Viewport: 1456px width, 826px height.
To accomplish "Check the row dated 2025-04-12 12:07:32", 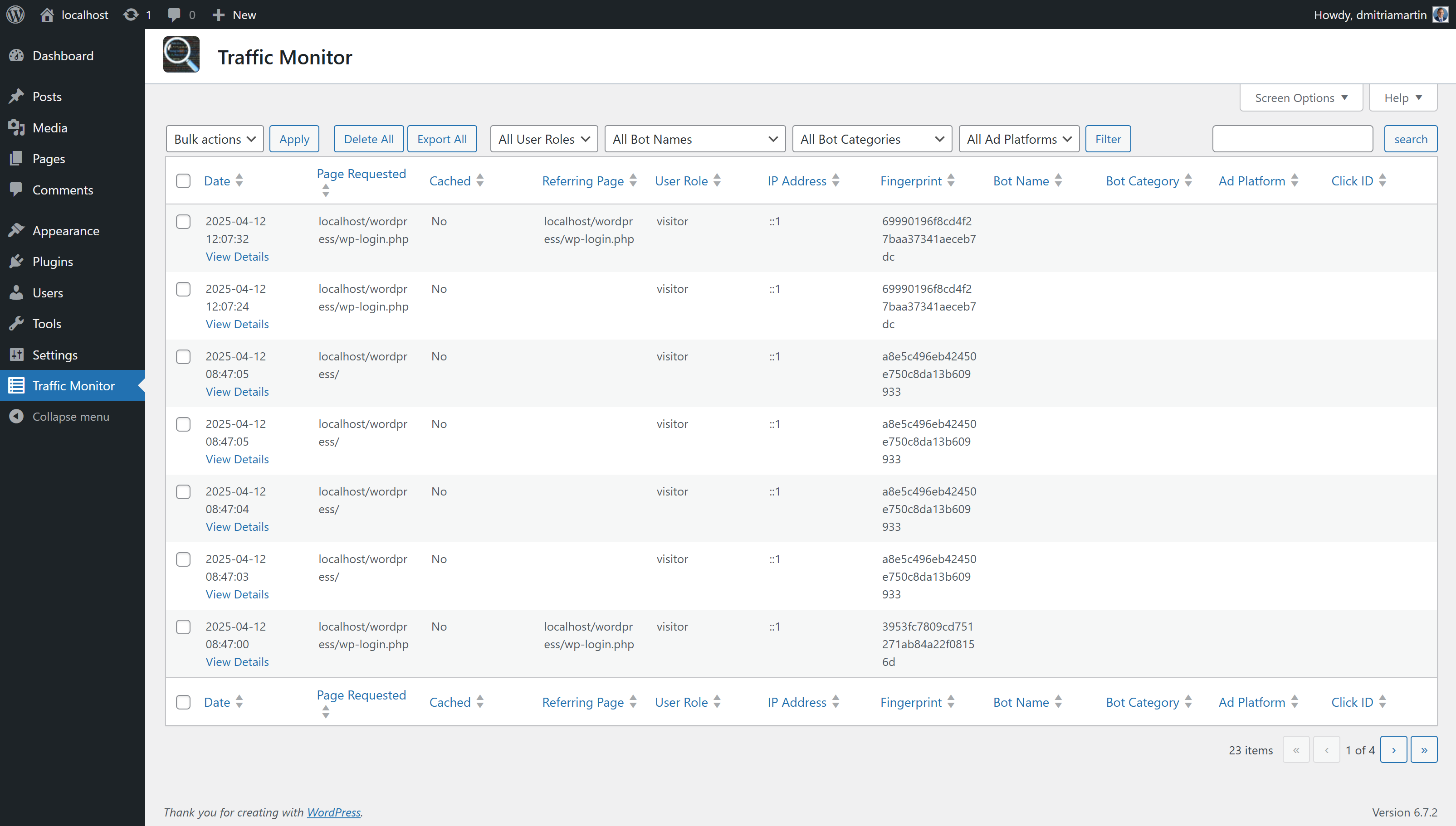I will point(183,221).
